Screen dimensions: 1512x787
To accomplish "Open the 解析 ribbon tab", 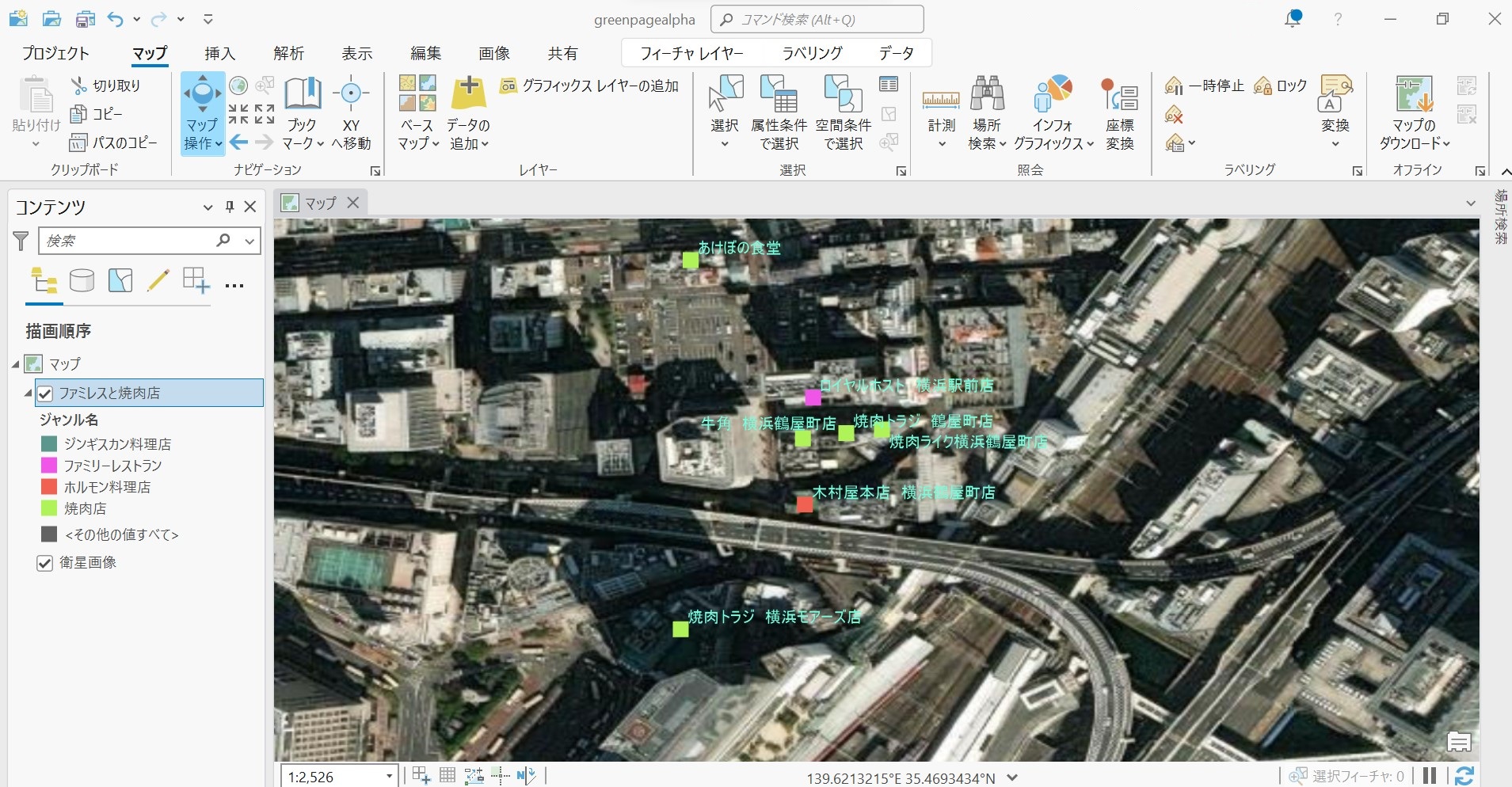I will (288, 53).
